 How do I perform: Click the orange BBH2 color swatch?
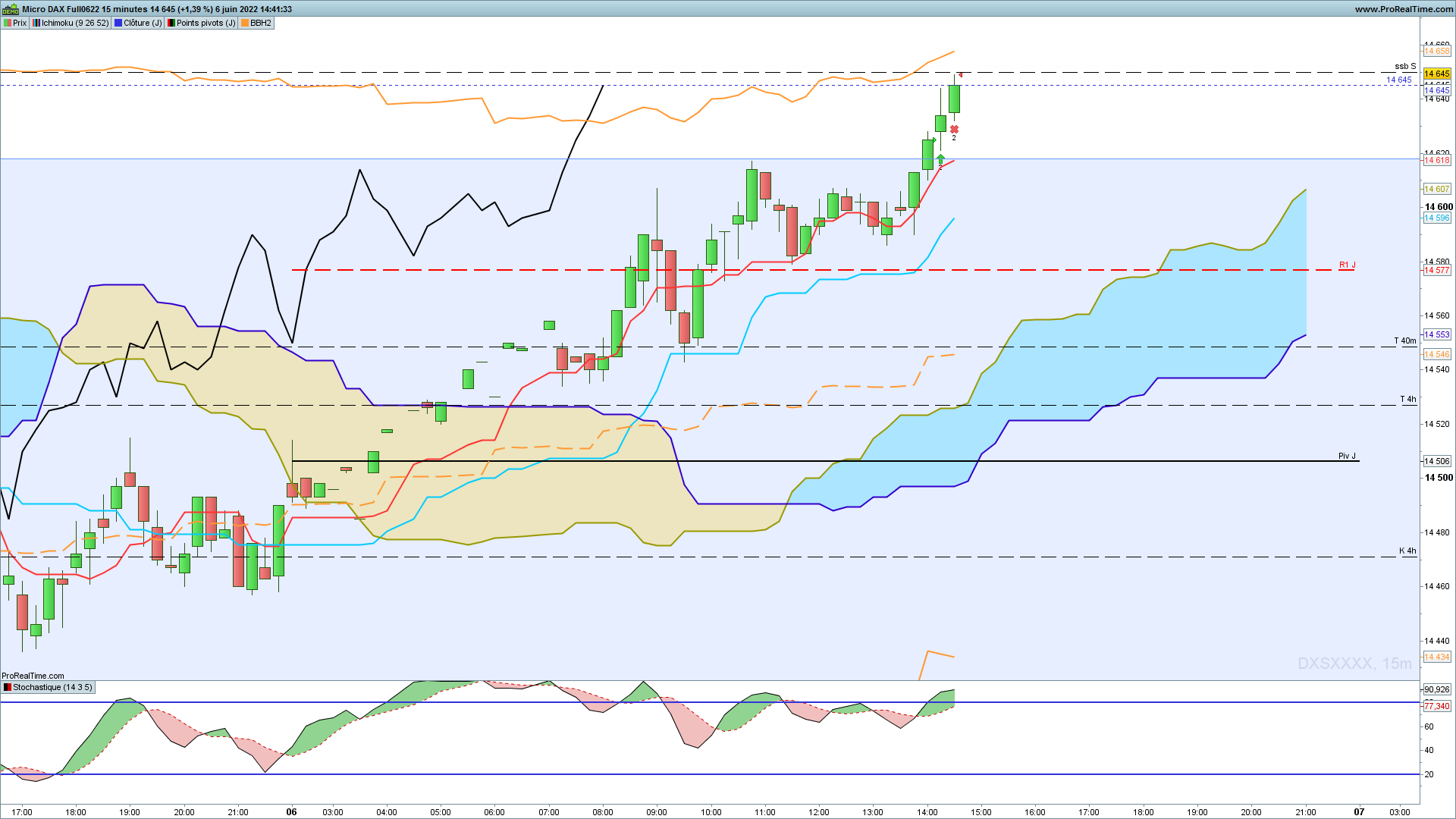245,23
